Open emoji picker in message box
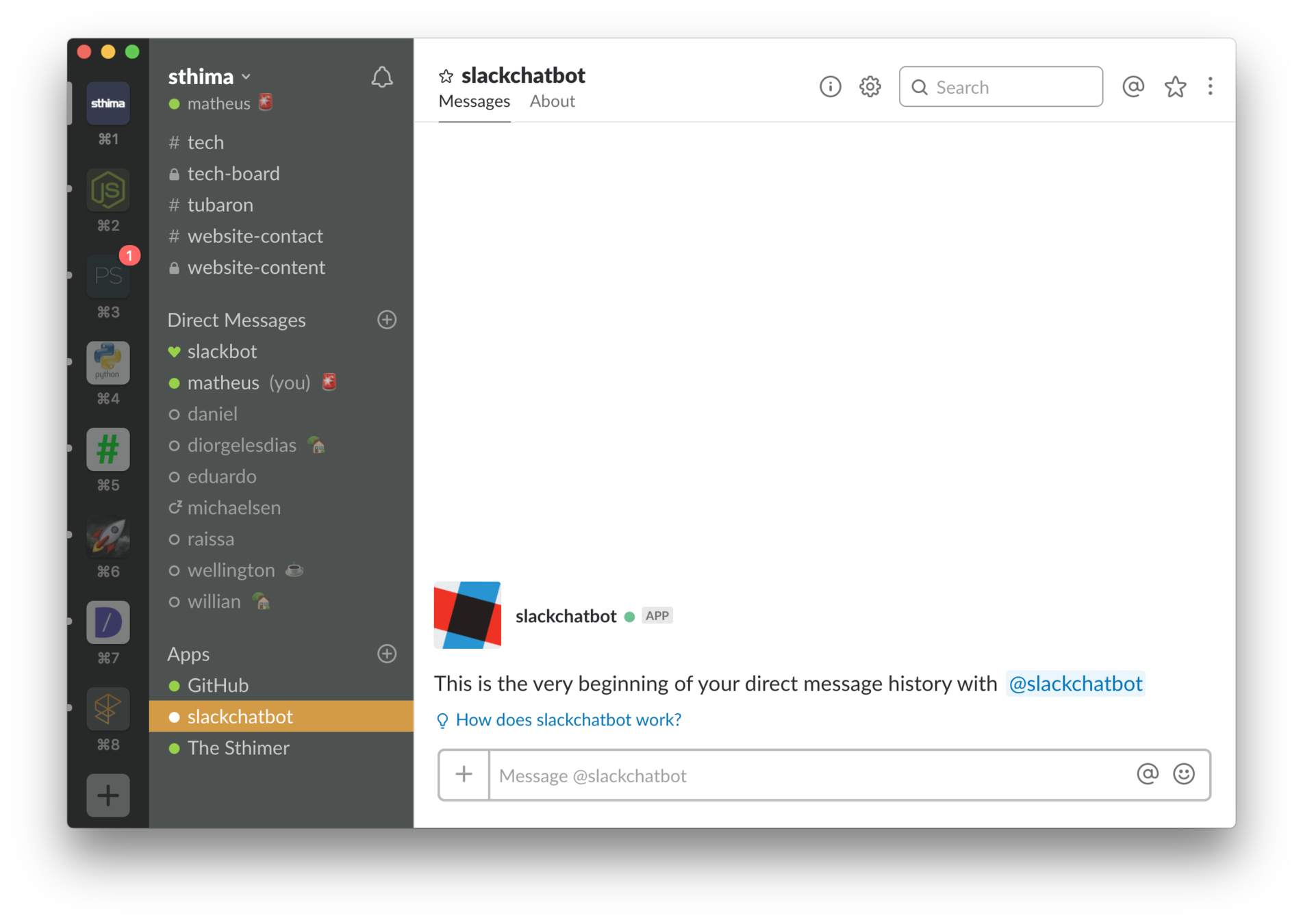 tap(1184, 774)
